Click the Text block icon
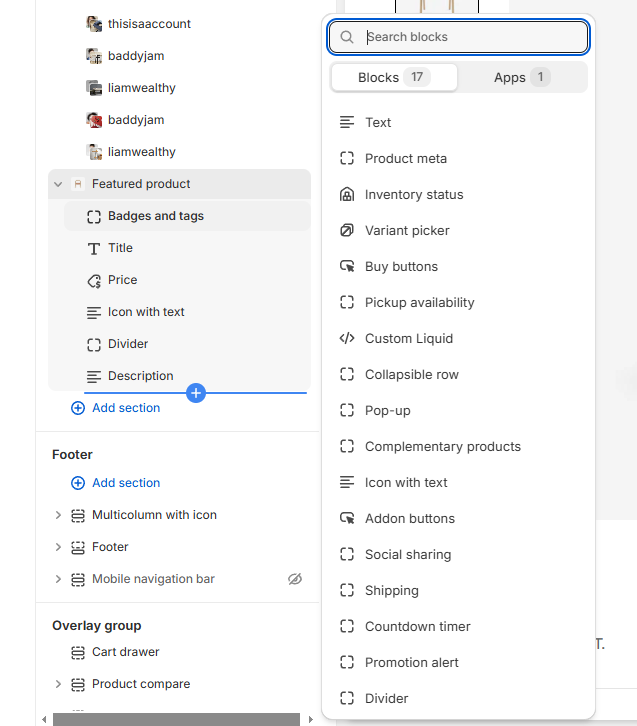The width and height of the screenshot is (637, 726). [347, 122]
